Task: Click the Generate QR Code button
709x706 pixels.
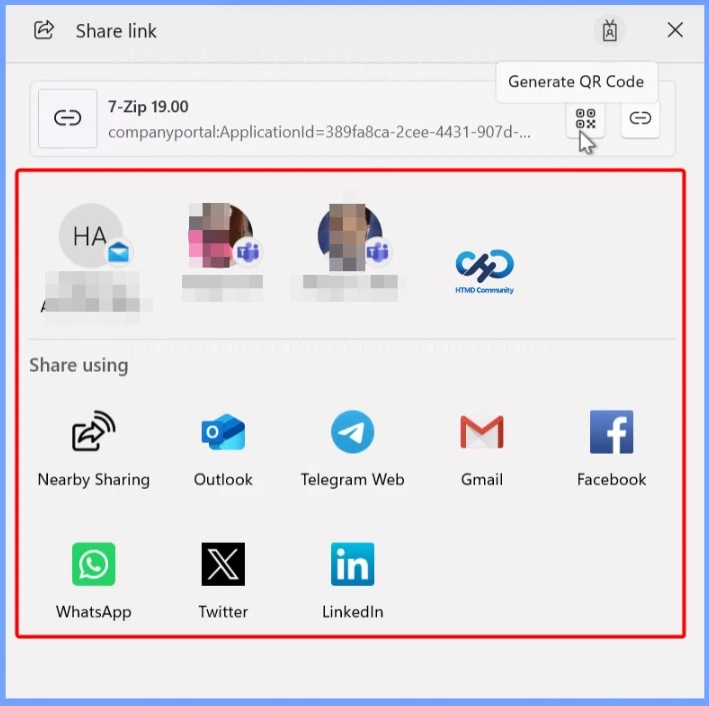Action: coord(586,118)
